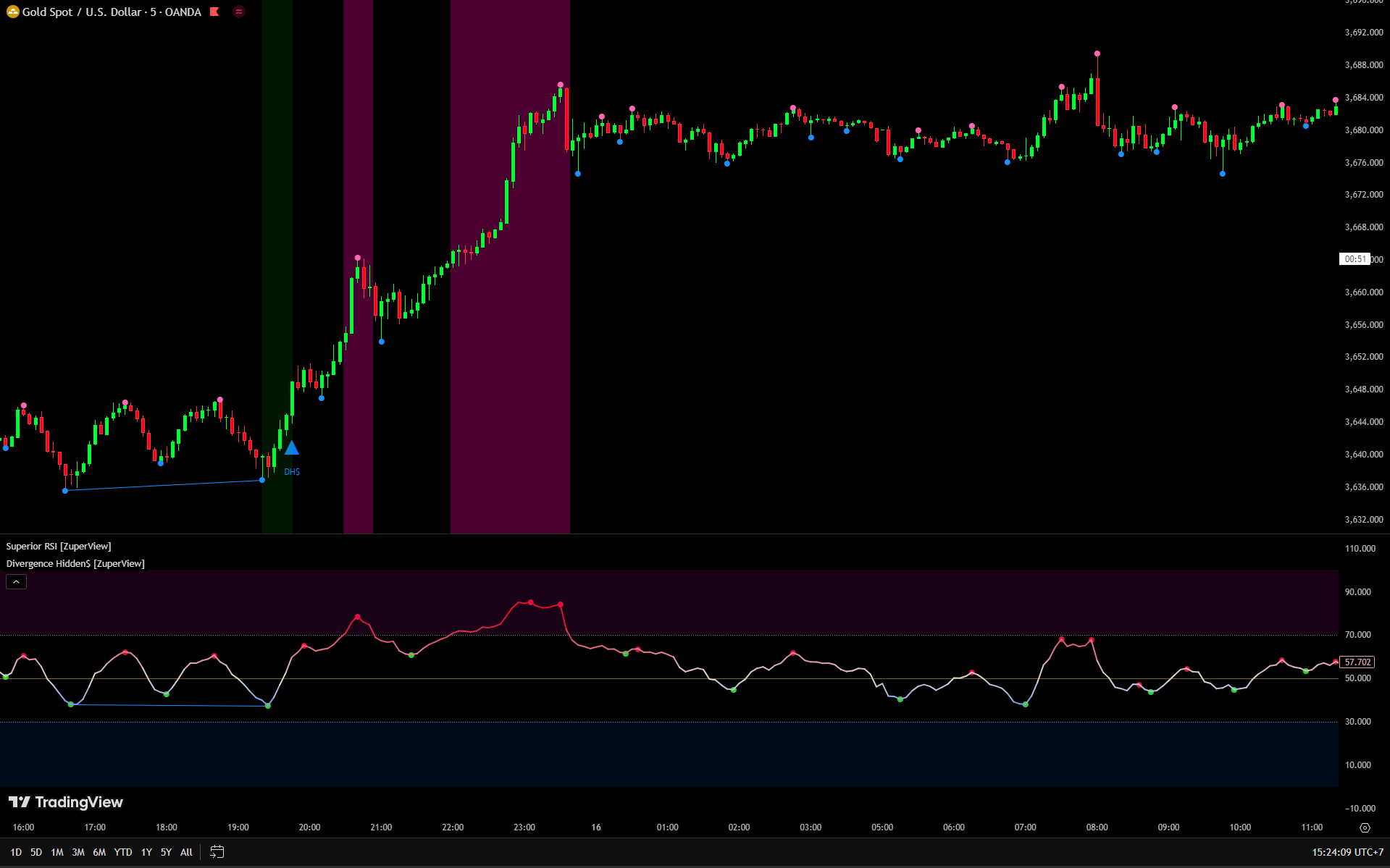Click the 3M range button
Viewport: 1390px width, 868px height.
point(78,852)
